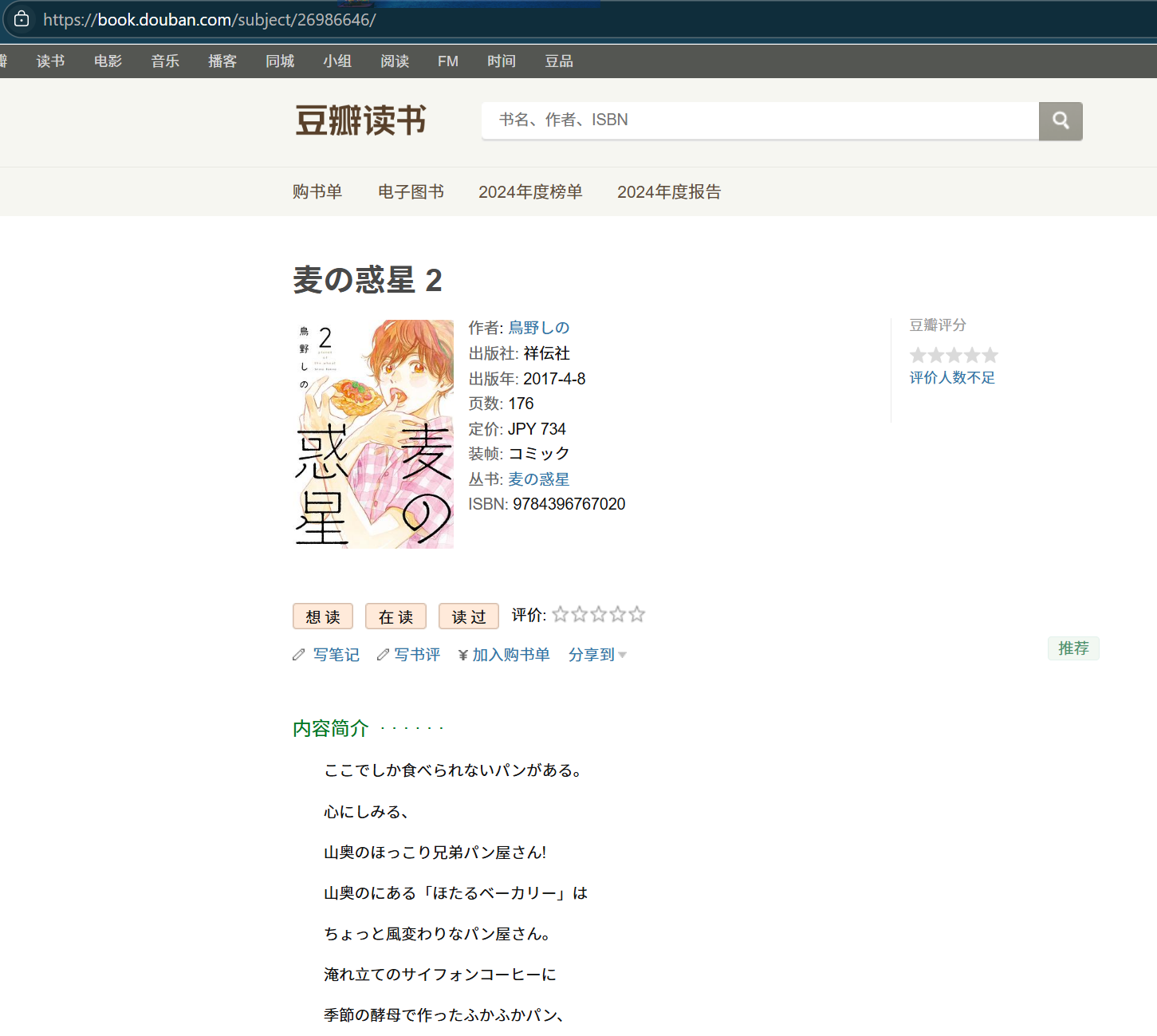The height and width of the screenshot is (1036, 1157).
Task: Open 阅读 in top navigation
Action: (395, 61)
